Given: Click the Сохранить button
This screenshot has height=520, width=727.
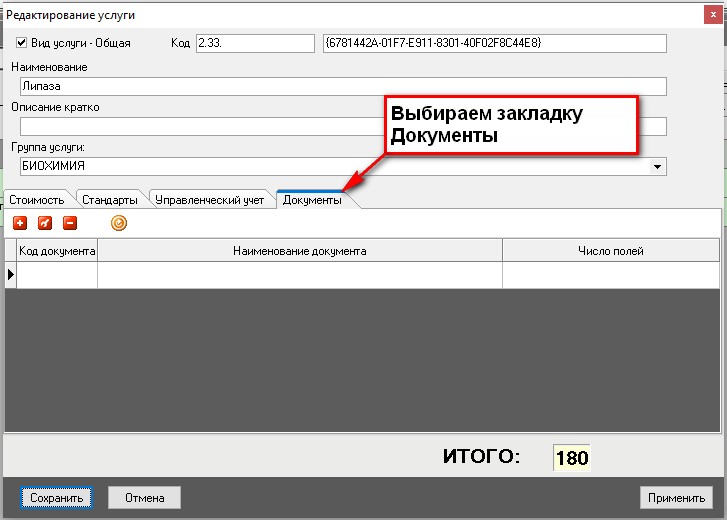Looking at the screenshot, I should (x=57, y=498).
